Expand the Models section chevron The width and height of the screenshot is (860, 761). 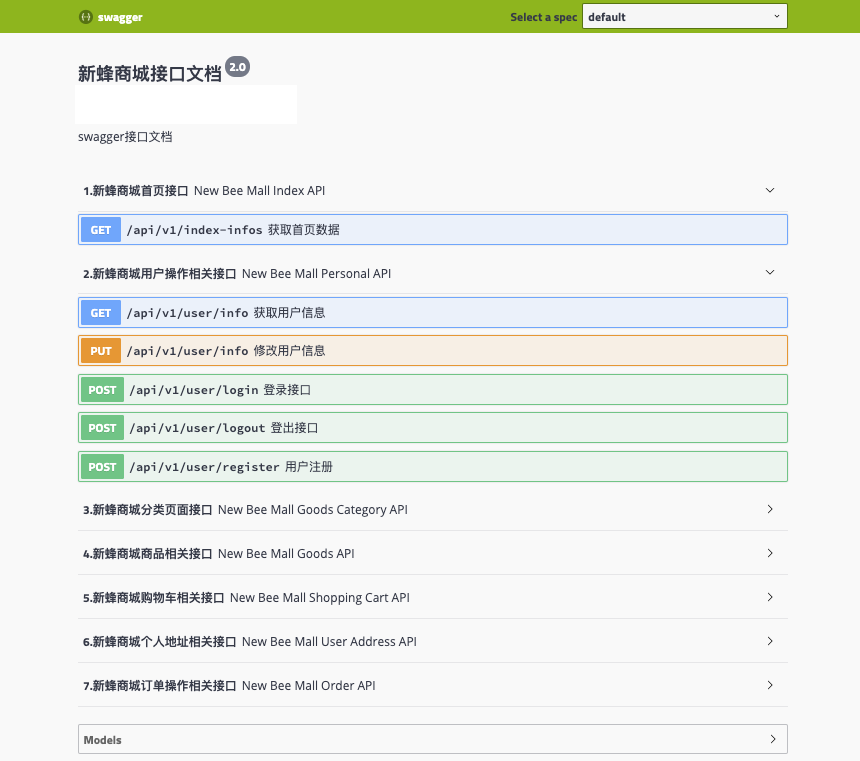pos(773,739)
